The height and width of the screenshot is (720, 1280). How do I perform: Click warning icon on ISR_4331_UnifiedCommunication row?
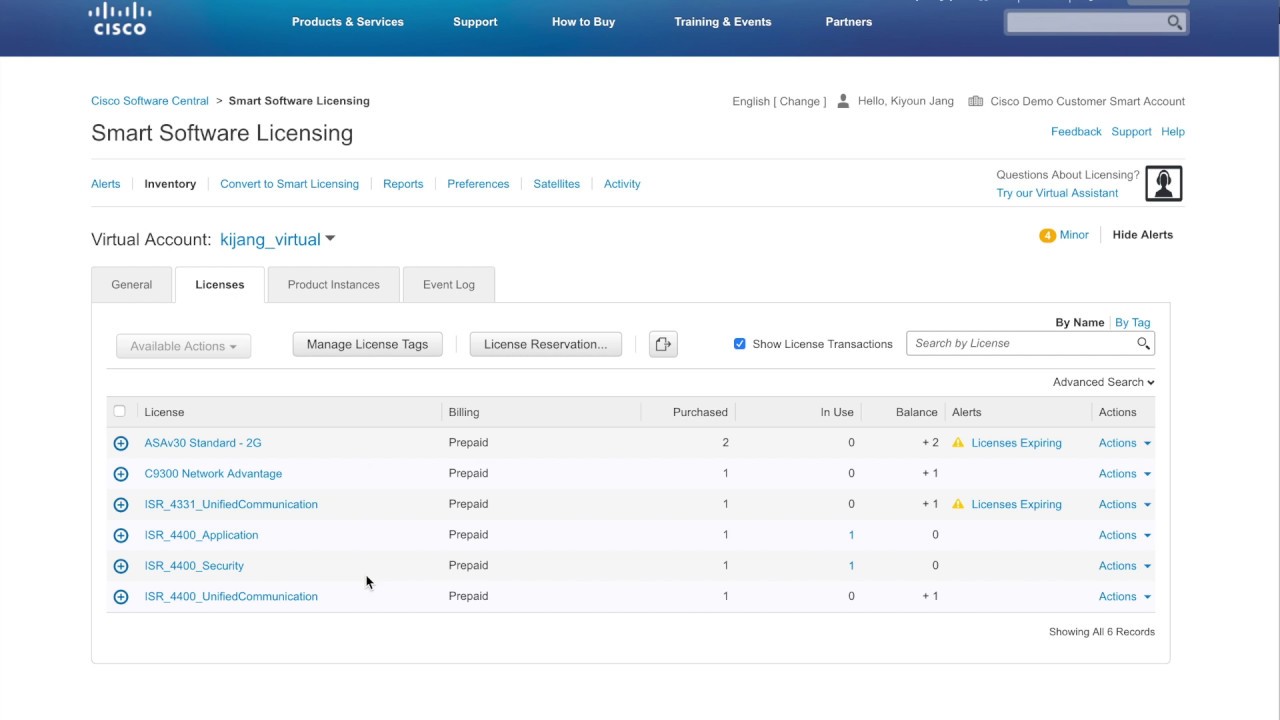[958, 504]
